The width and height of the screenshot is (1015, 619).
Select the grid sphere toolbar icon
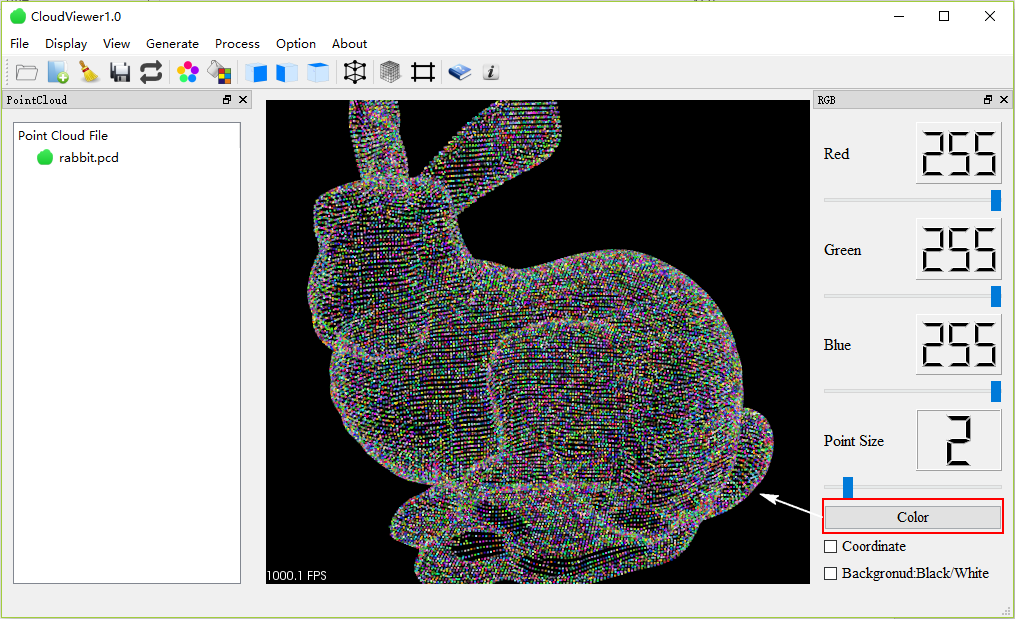click(389, 71)
